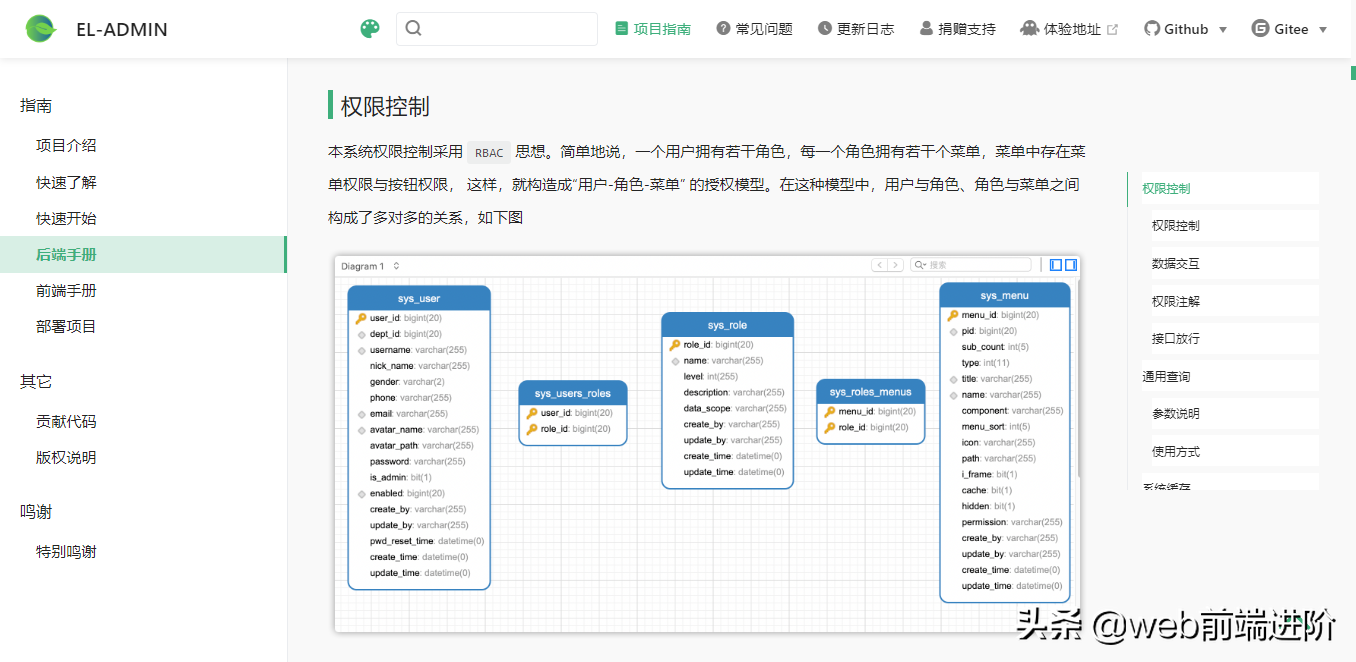1356x662 pixels.
Task: Select 后端手册 in the sidebar
Action: (x=66, y=255)
